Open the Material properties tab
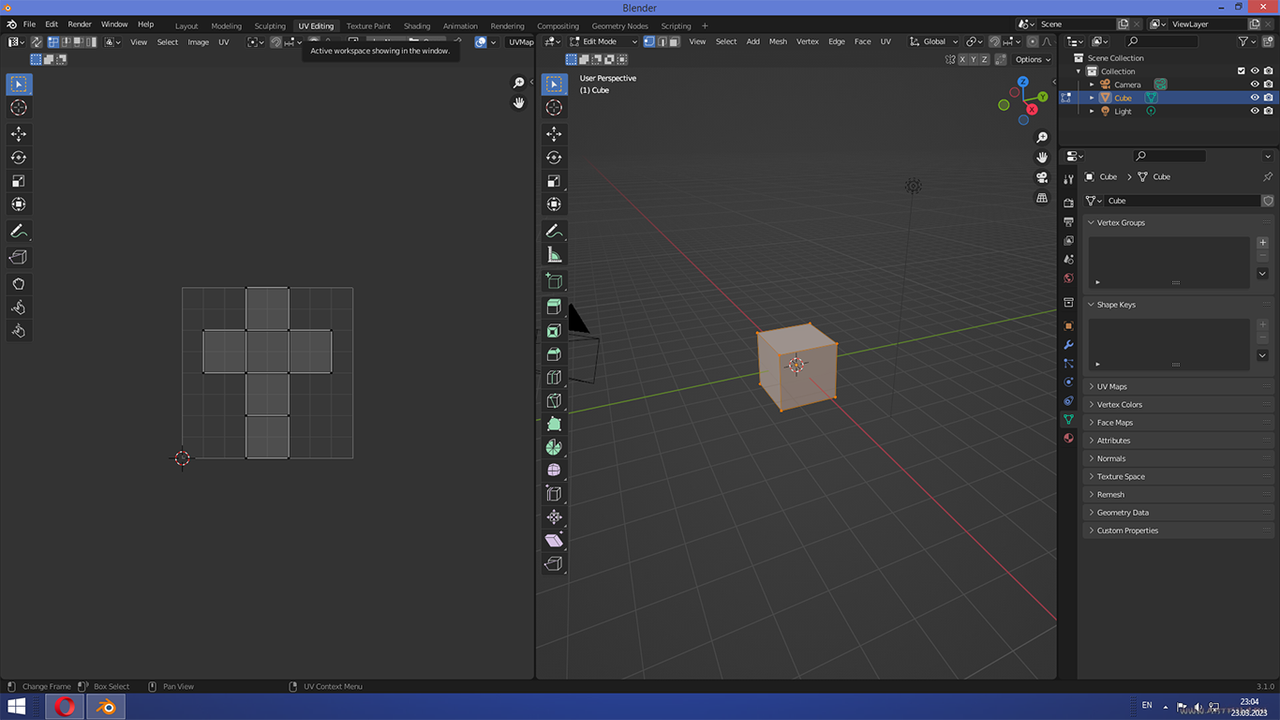 click(x=1068, y=438)
